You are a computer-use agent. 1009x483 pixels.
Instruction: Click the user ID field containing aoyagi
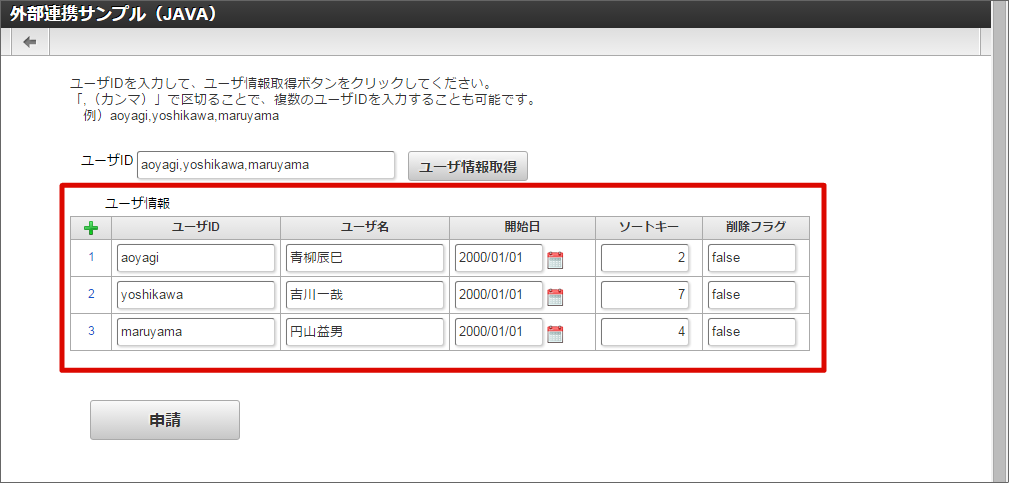pos(195,258)
